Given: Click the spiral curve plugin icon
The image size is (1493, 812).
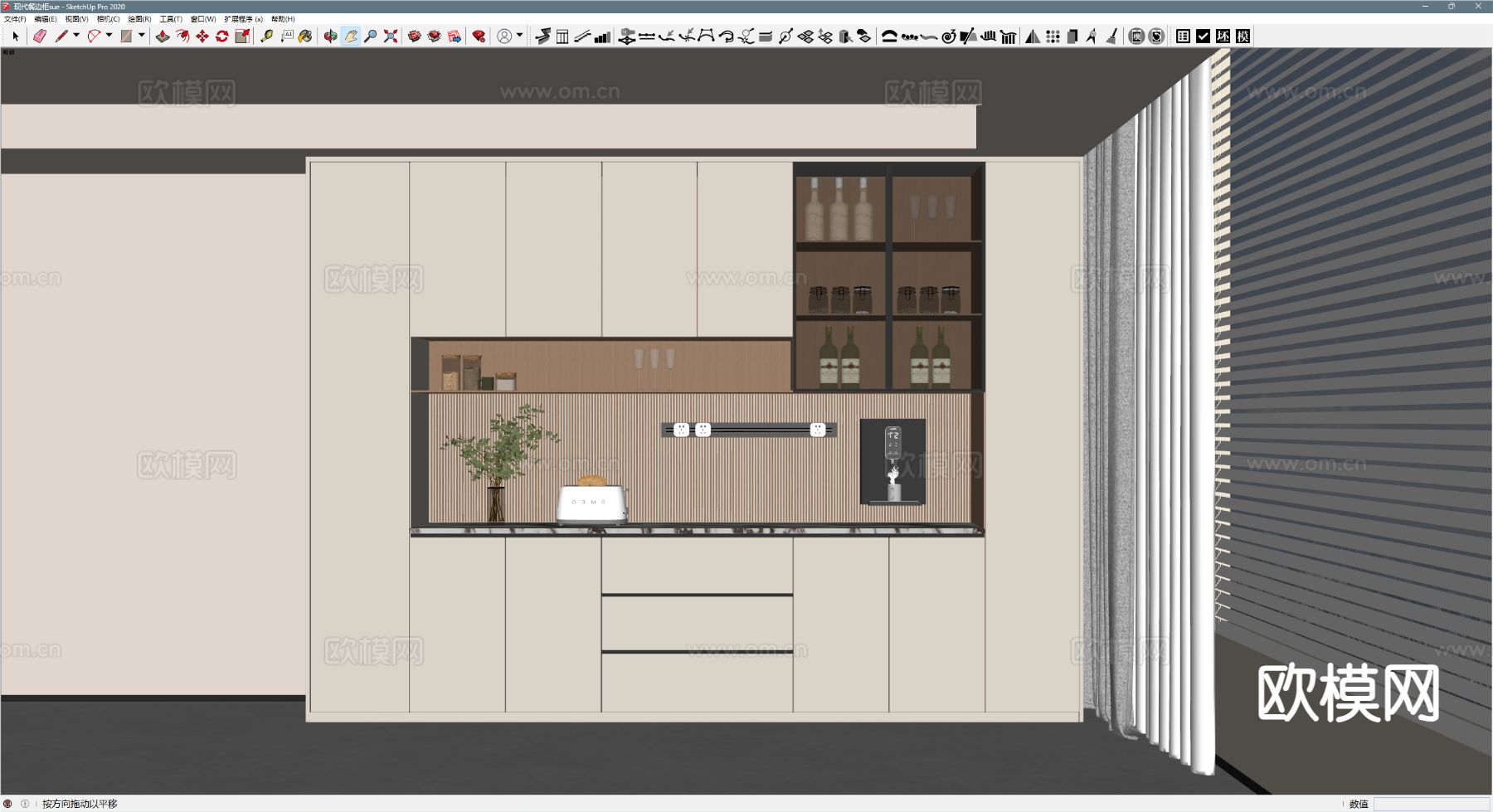Looking at the screenshot, I should pos(948,36).
